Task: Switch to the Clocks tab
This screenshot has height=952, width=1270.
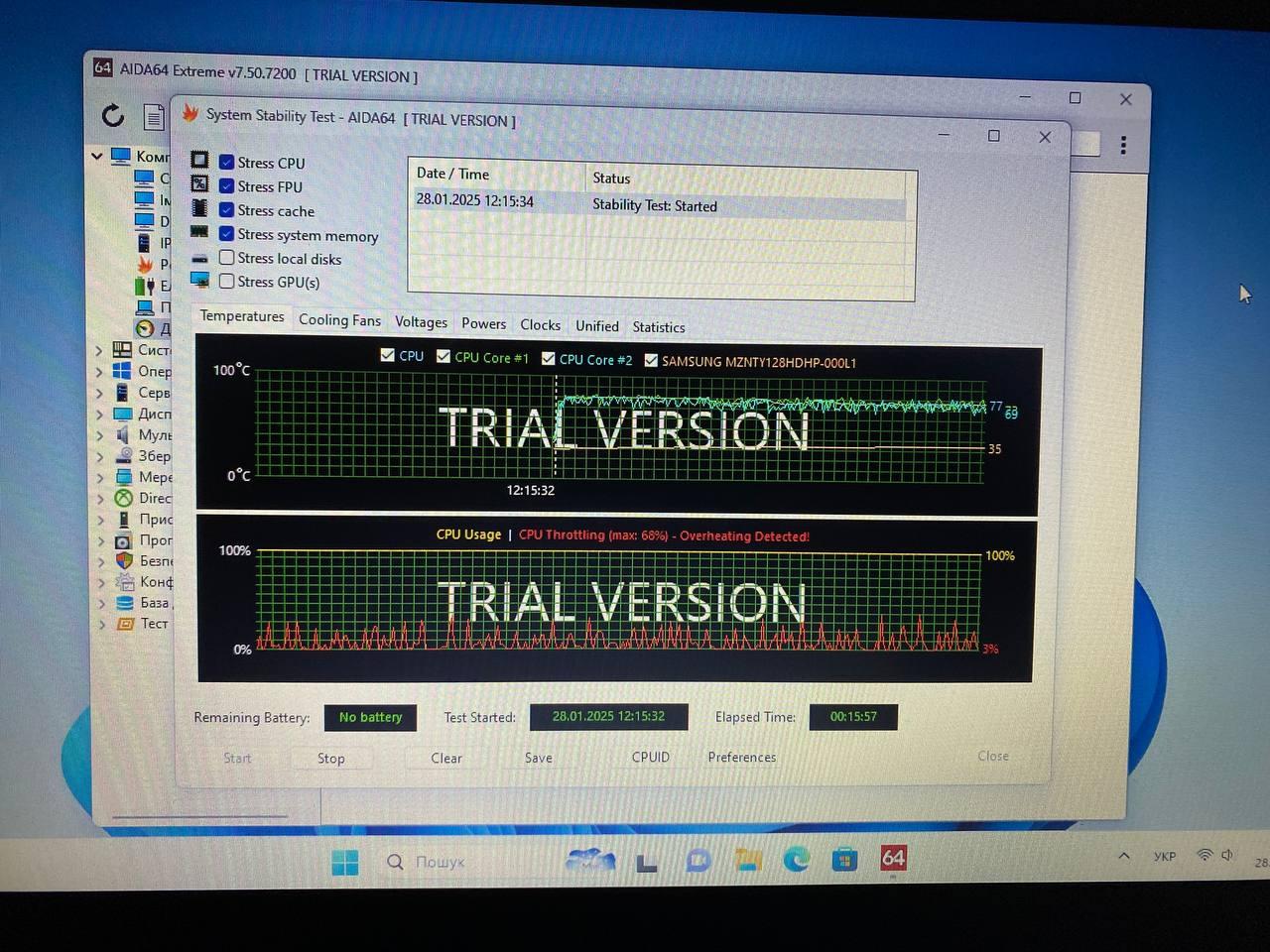Action: [540, 324]
